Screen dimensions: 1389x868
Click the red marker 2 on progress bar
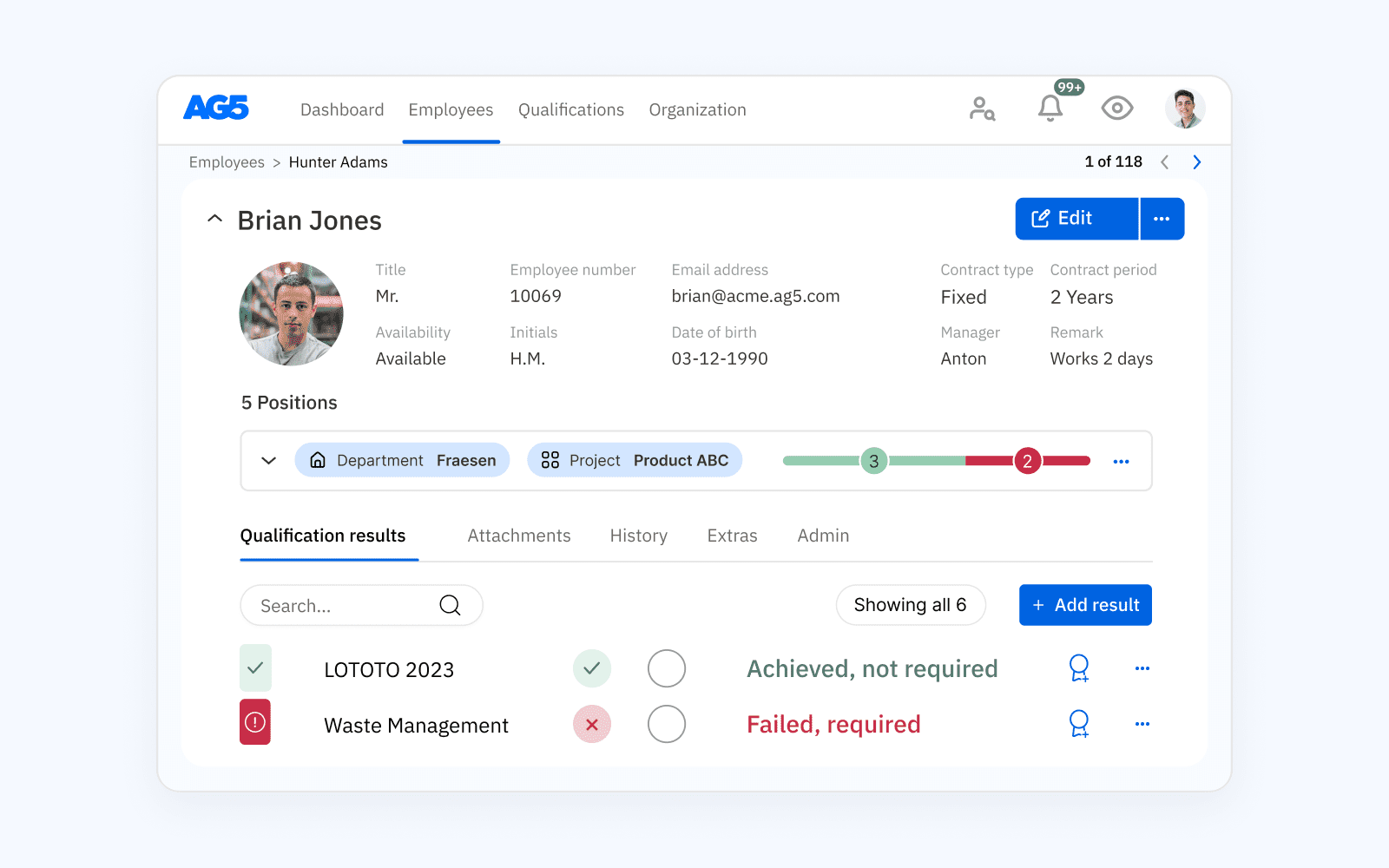point(1027,461)
